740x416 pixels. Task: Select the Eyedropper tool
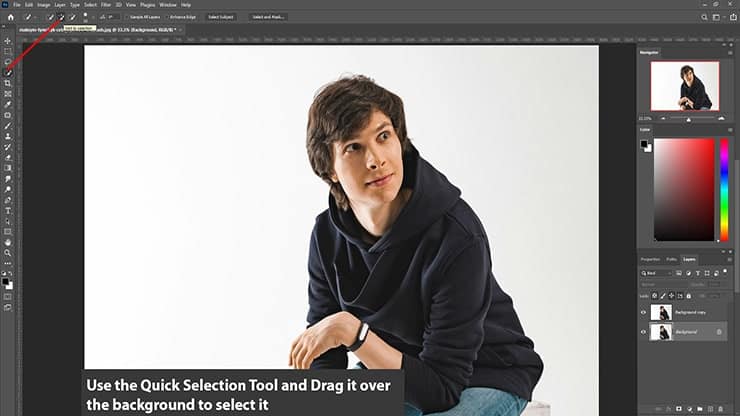[x=8, y=104]
